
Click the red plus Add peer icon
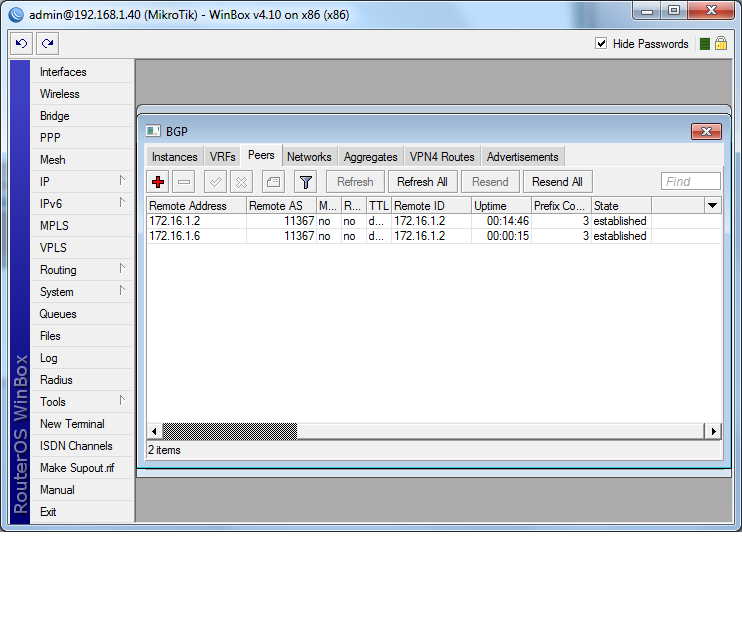(158, 182)
